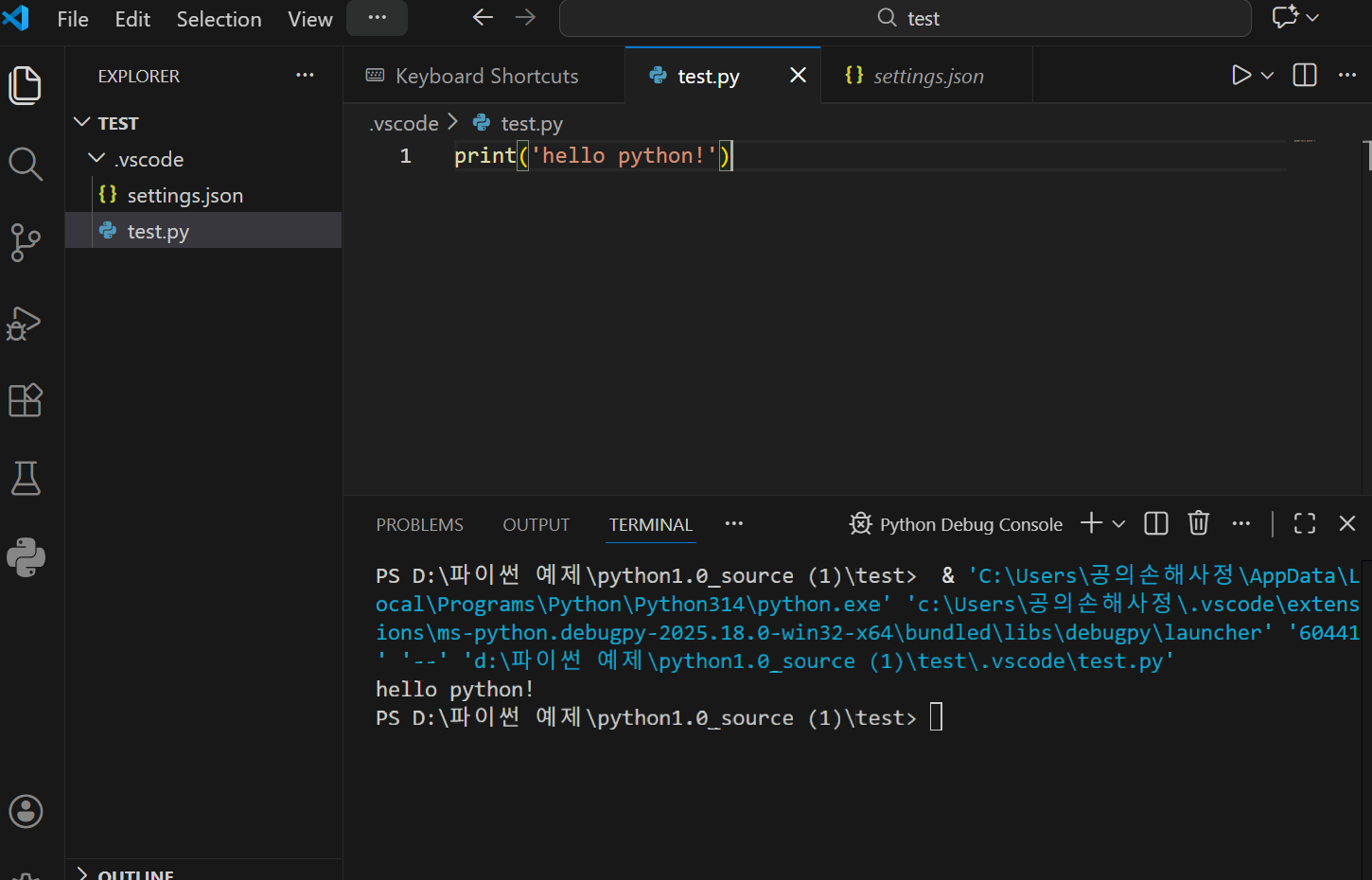Maximize the terminal panel size
Viewport: 1372px width, 880px height.
pos(1304,523)
